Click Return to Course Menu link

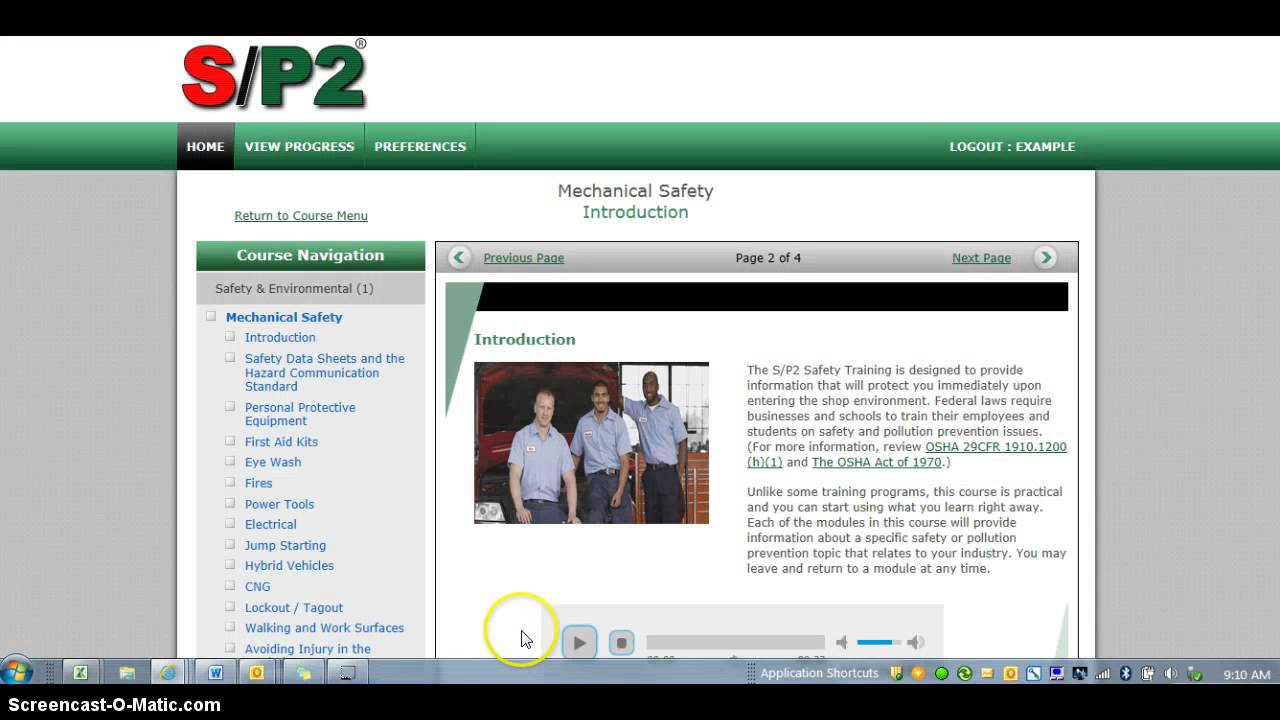click(x=301, y=216)
